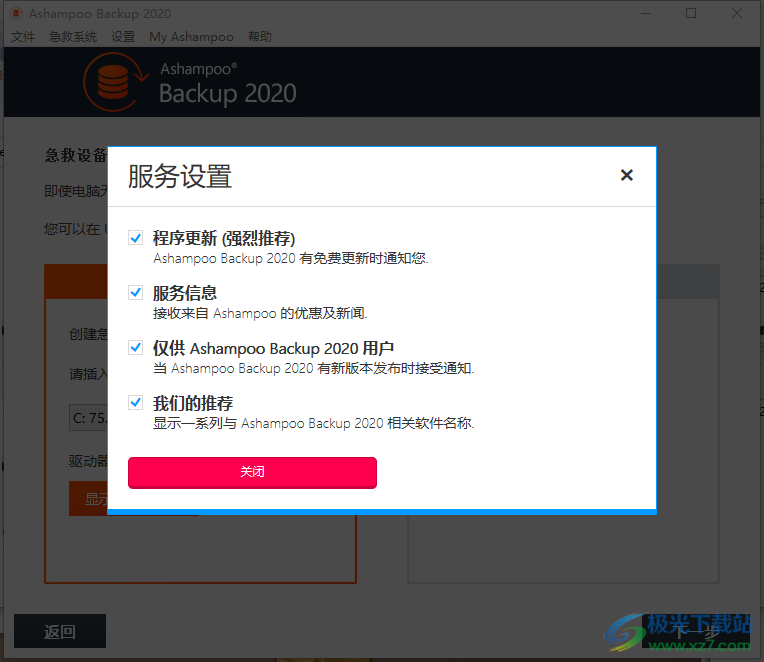Maximize the Ashampoo Backup 2020 window

coord(691,13)
